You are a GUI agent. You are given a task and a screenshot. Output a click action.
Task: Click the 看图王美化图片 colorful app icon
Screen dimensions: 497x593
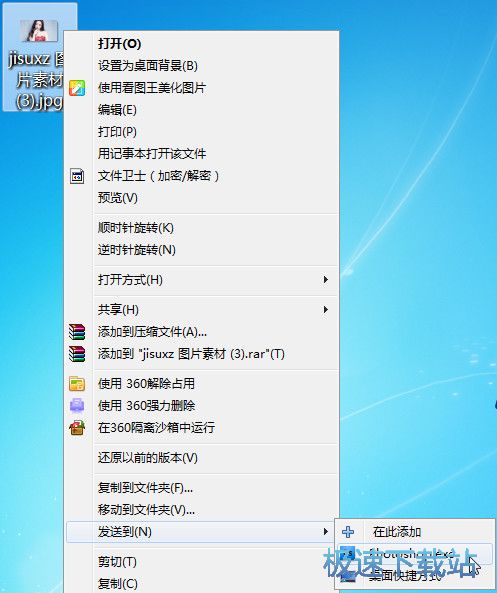point(77,88)
